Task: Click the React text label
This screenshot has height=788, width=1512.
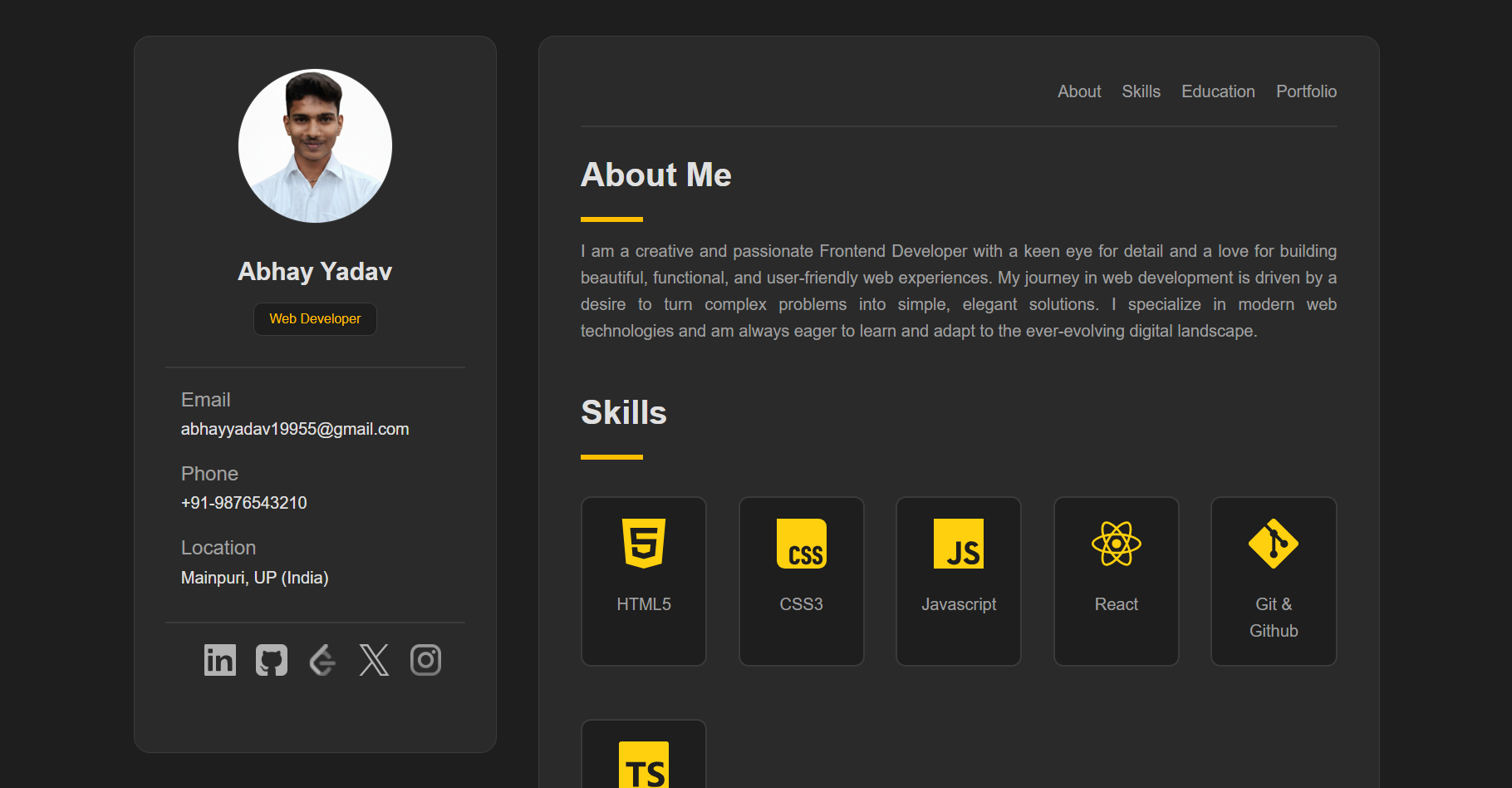Action: 1117,604
